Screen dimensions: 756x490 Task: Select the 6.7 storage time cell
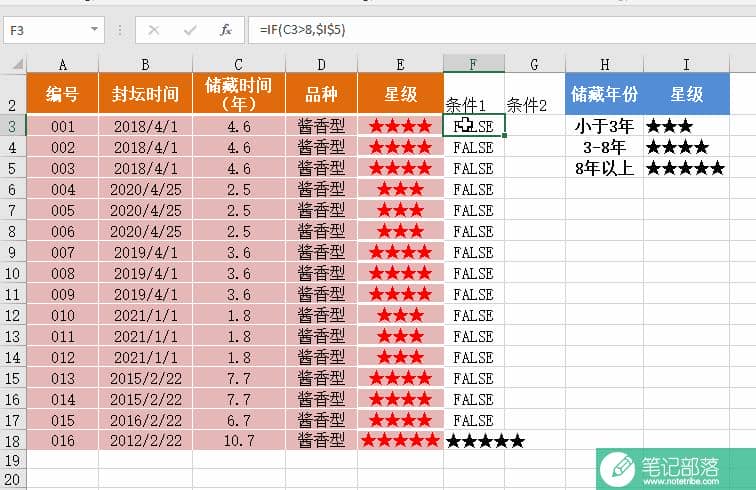pyautogui.click(x=239, y=420)
